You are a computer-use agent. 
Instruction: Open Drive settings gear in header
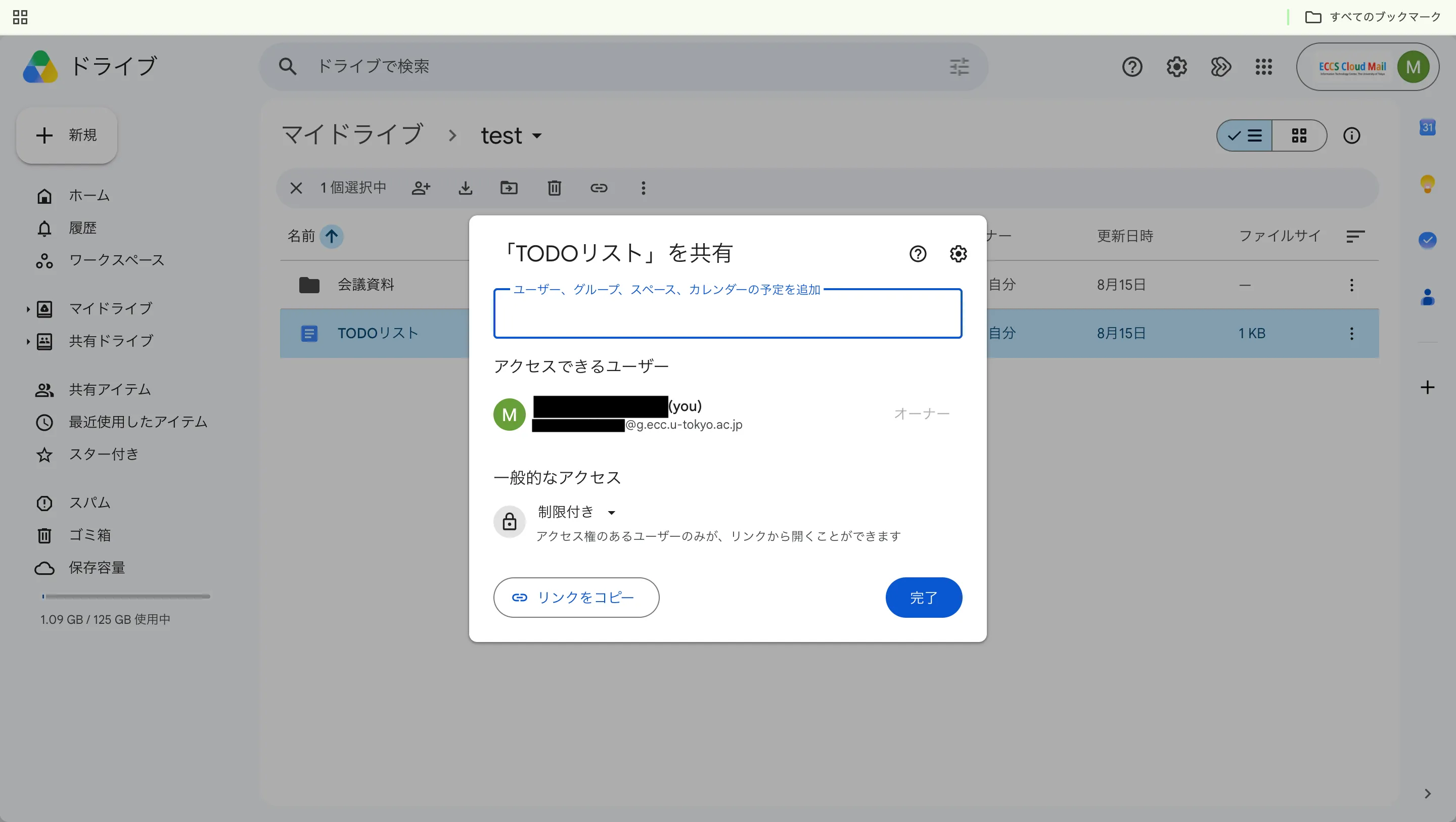tap(1176, 67)
